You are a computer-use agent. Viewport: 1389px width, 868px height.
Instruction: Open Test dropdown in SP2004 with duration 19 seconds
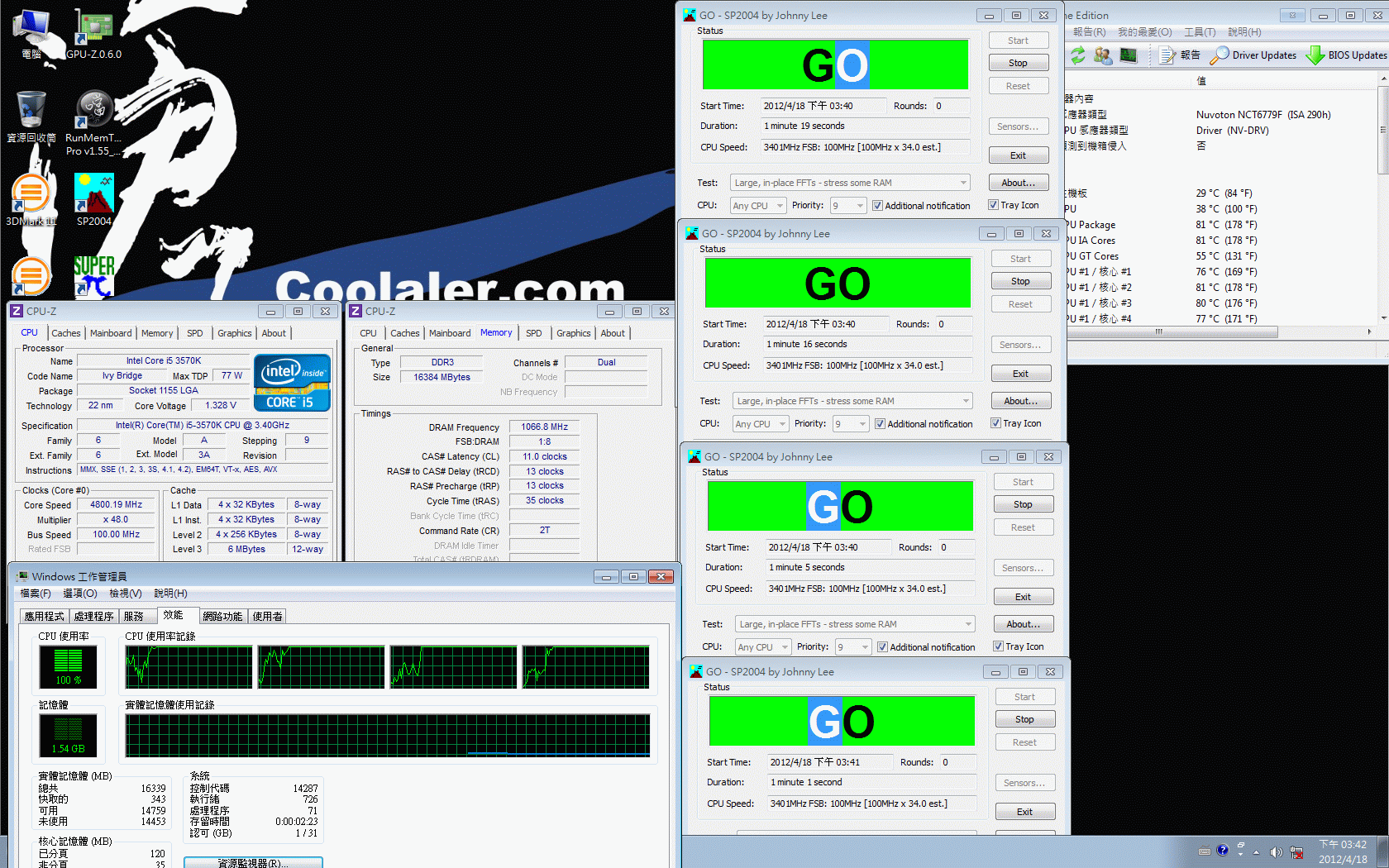pyautogui.click(x=850, y=183)
